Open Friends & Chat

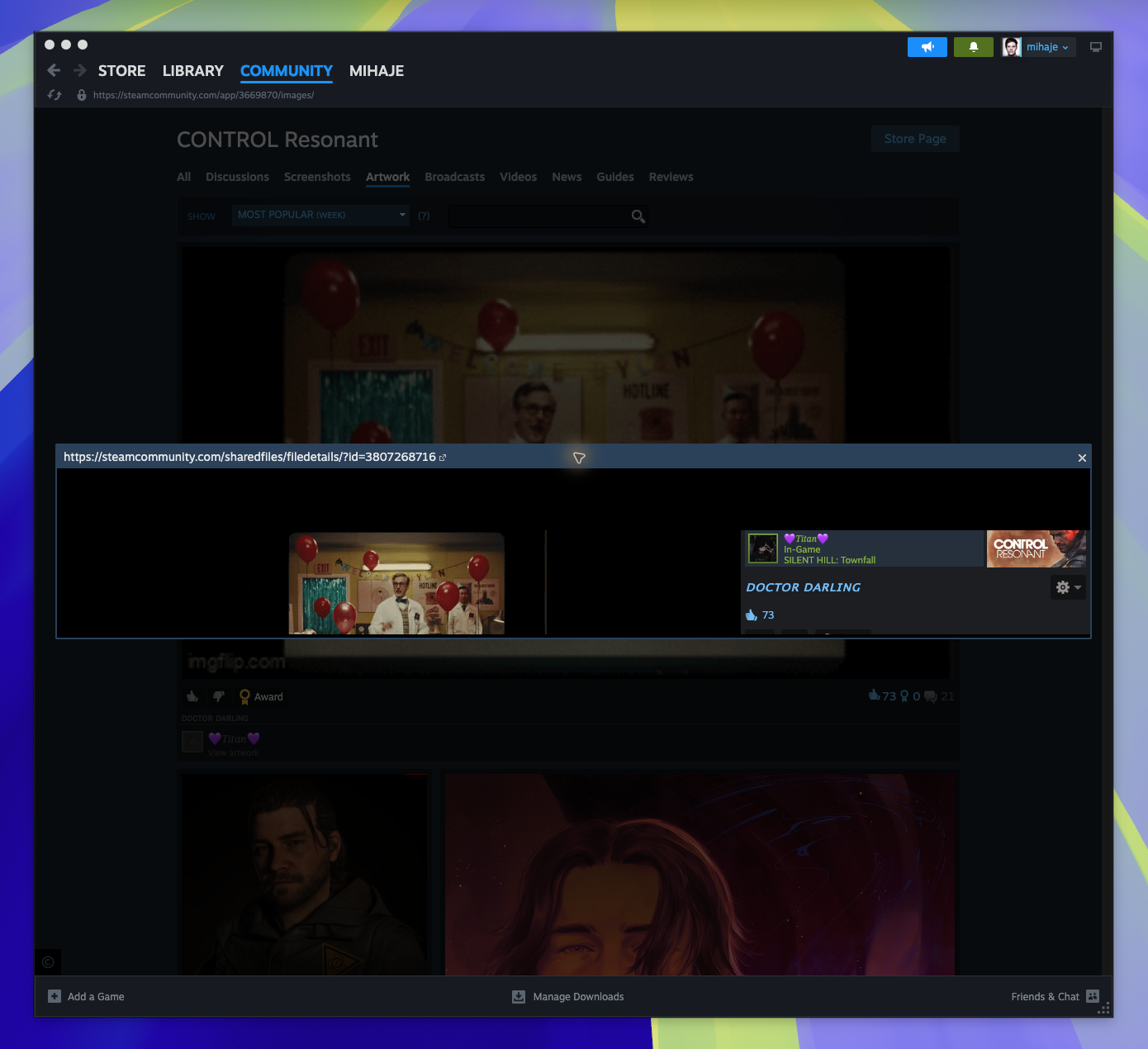[1055, 996]
